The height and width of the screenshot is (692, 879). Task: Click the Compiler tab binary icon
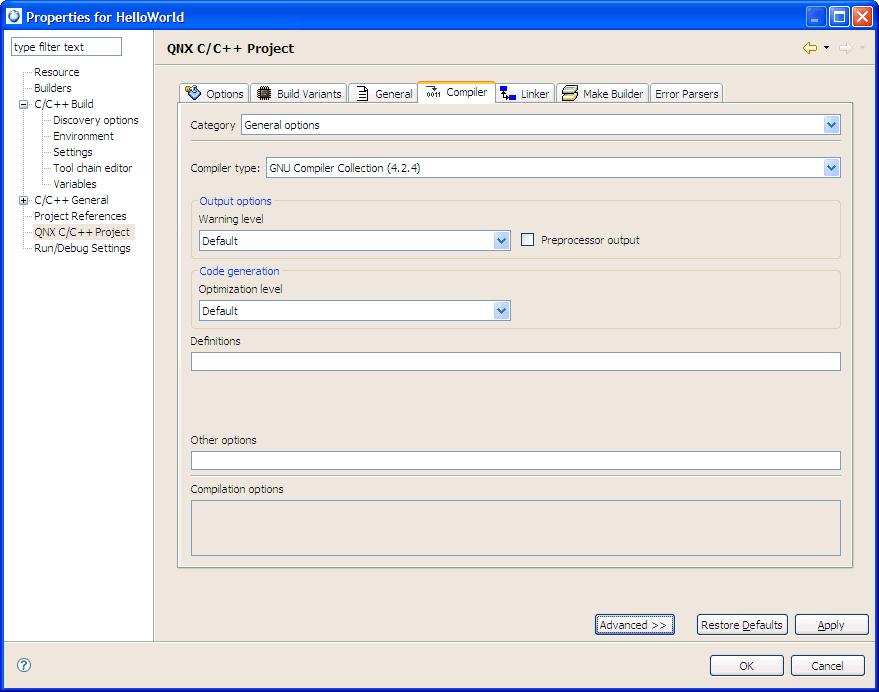pyautogui.click(x=433, y=93)
